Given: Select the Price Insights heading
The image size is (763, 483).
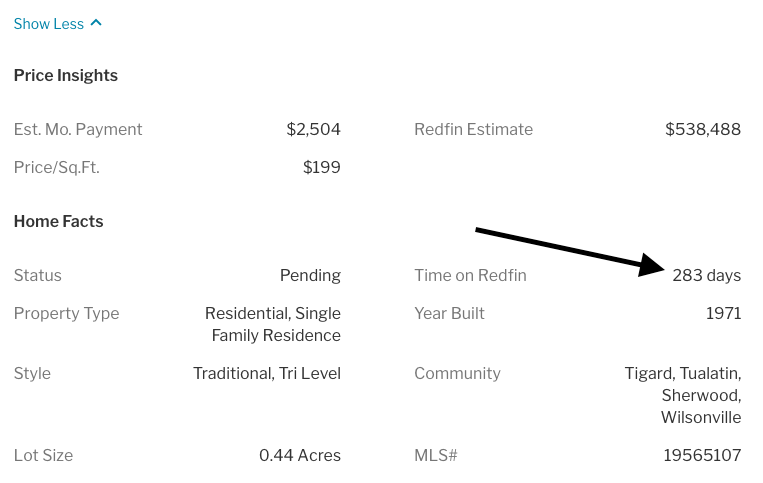Looking at the screenshot, I should (x=66, y=75).
